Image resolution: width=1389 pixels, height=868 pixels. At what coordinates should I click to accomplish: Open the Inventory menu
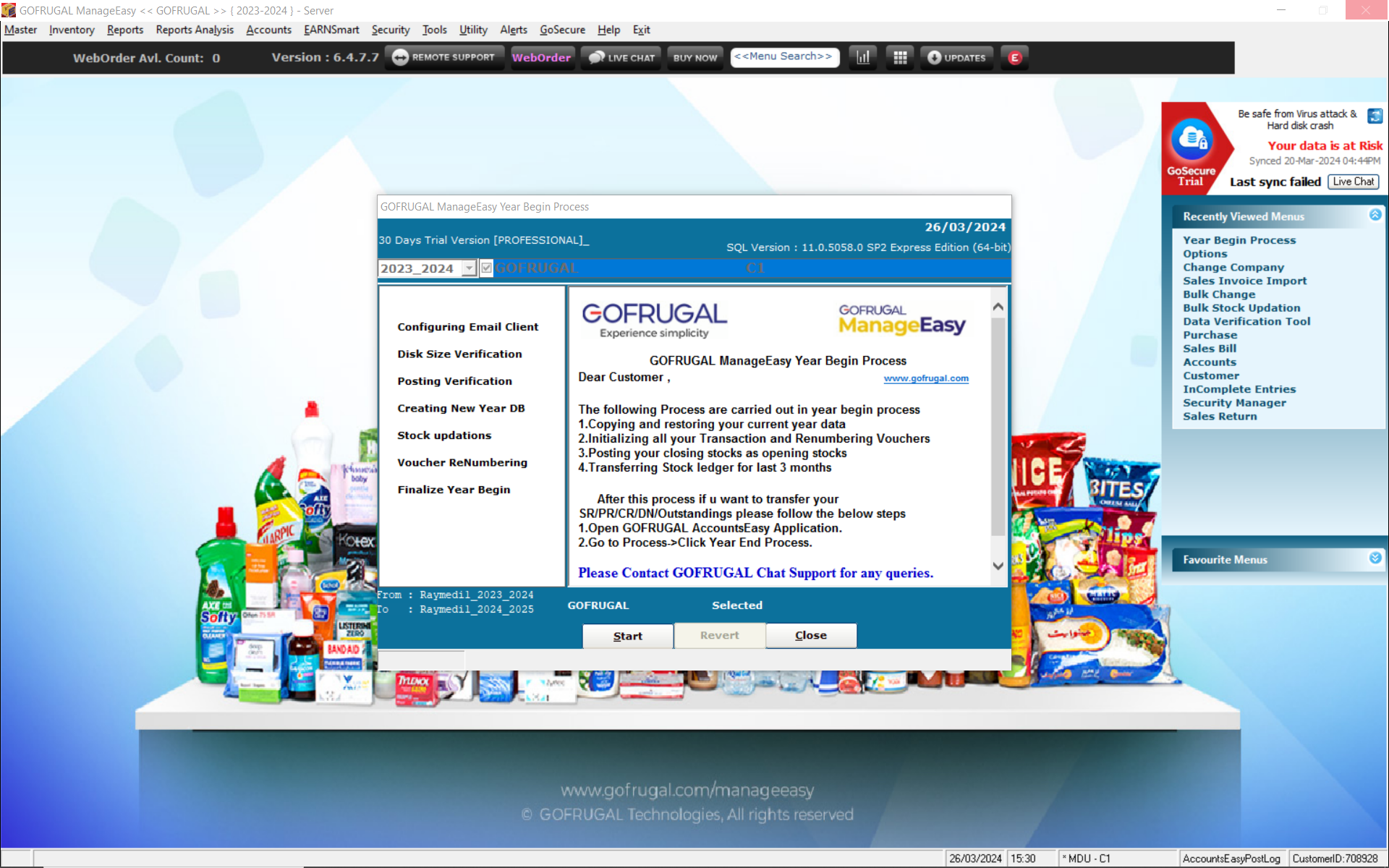point(72,30)
